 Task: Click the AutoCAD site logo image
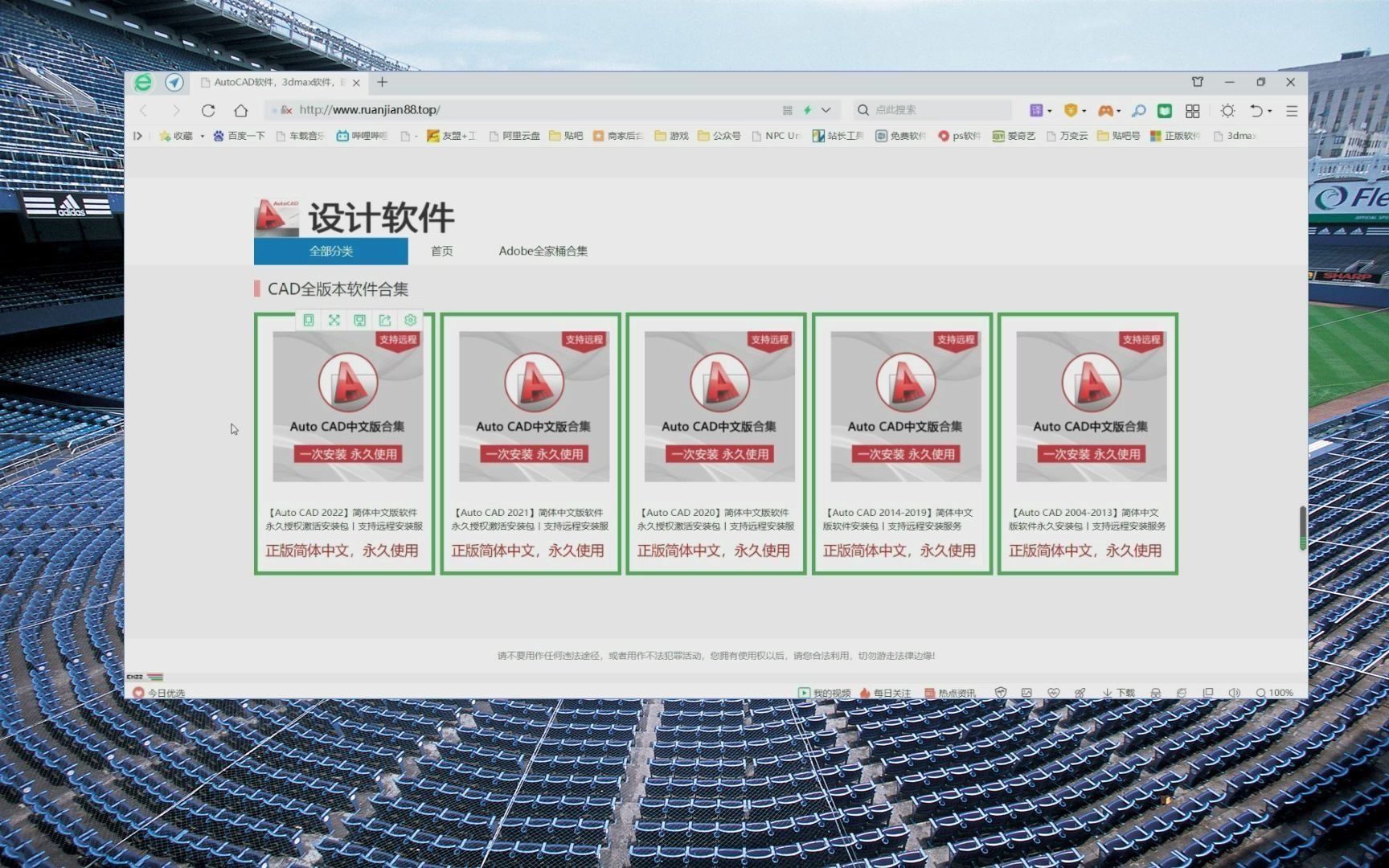point(276,218)
